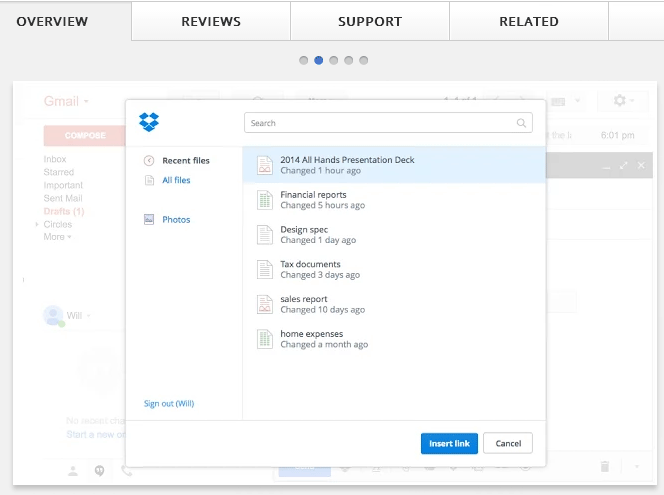
Task: Close the Gmail compose window
Action: 641,166
